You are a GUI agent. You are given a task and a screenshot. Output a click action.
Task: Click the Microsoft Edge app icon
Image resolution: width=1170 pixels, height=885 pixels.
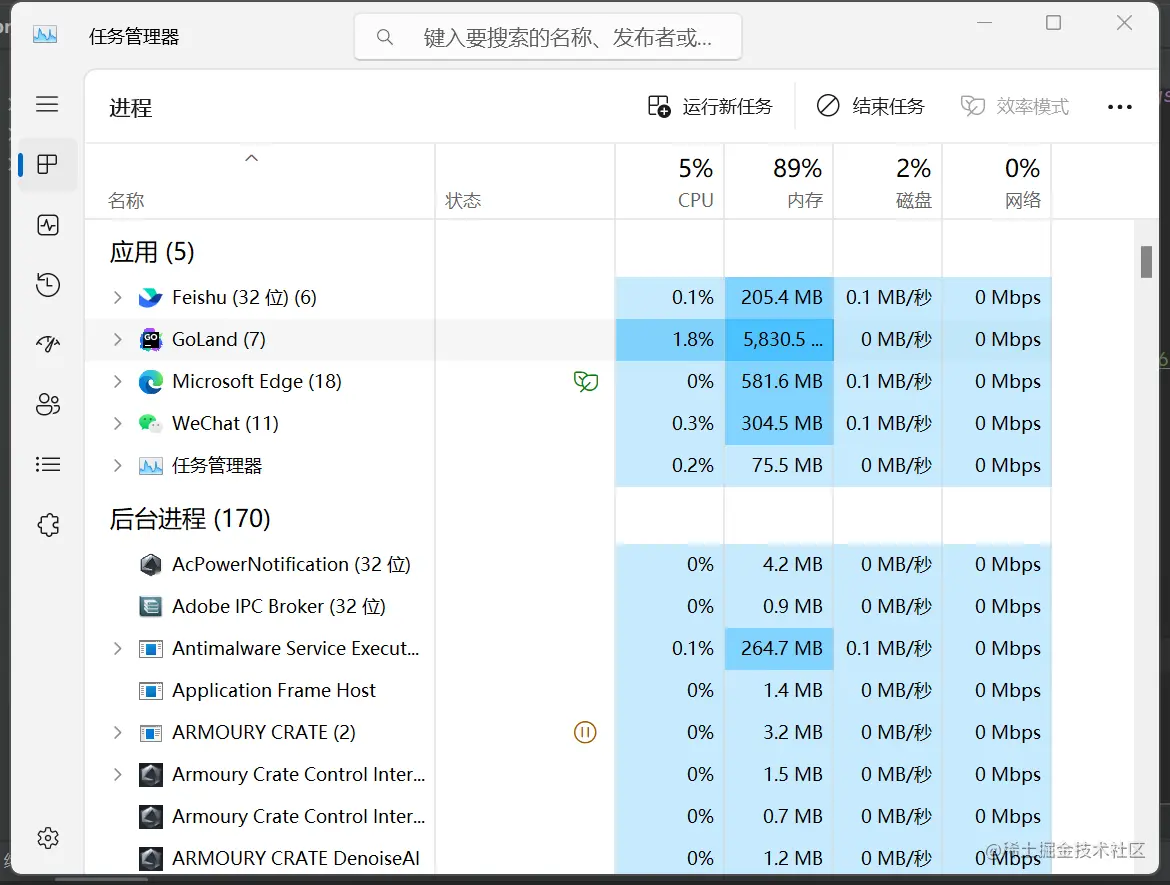[151, 381]
